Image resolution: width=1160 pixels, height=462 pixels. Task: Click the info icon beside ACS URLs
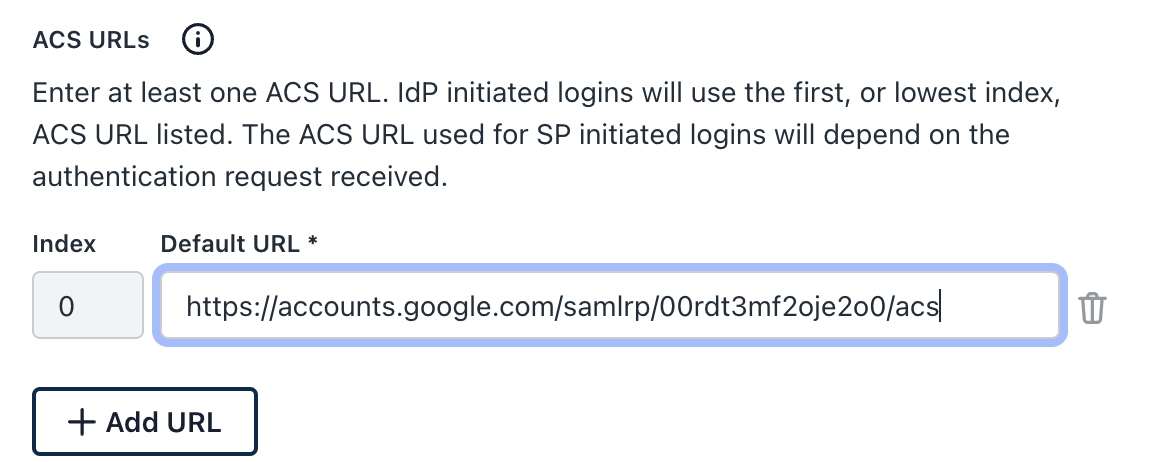[x=198, y=40]
